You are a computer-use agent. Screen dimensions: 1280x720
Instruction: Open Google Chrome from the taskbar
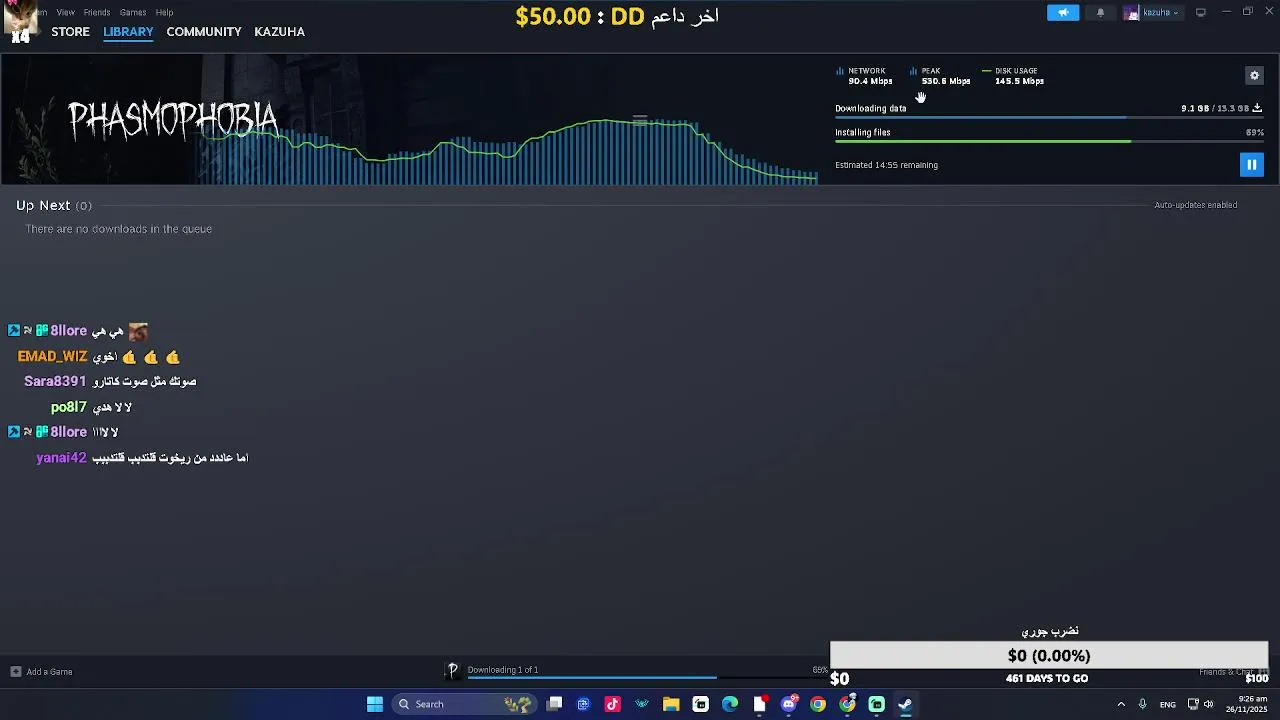pyautogui.click(x=818, y=704)
